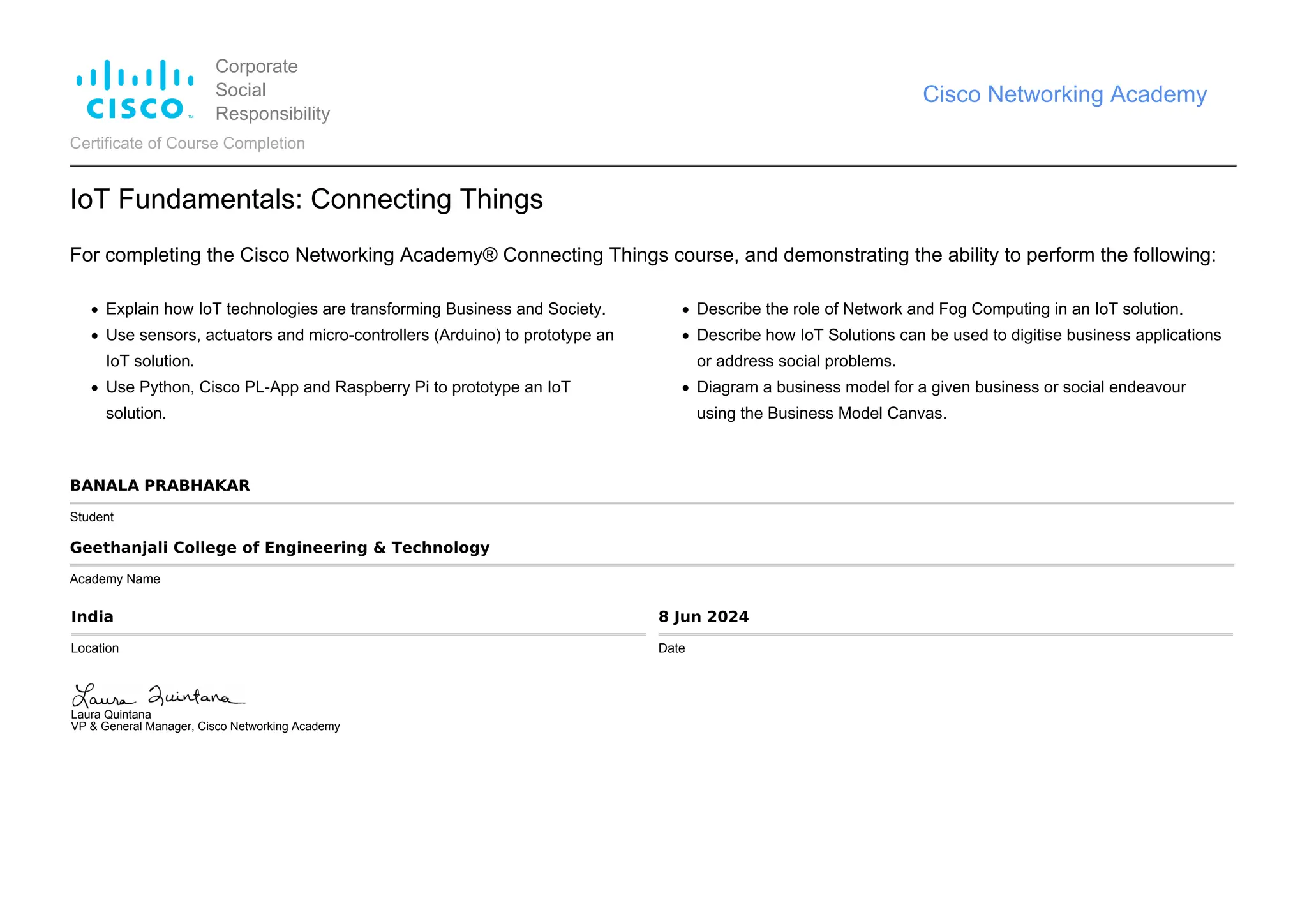Click the Raspberry Pi prototype bullet text
This screenshot has height=924, width=1307.
[338, 388]
